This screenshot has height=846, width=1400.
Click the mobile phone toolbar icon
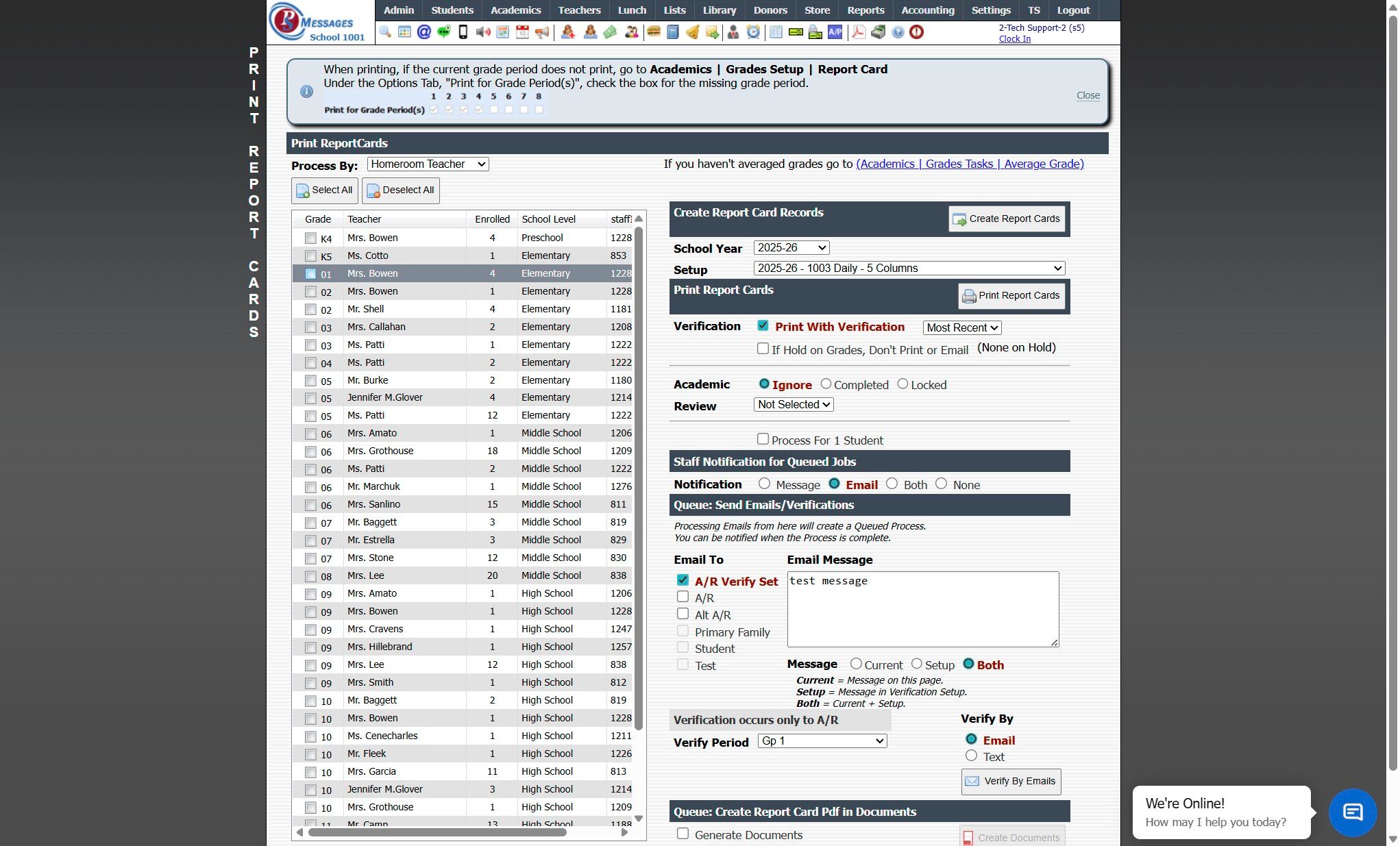coord(463,32)
